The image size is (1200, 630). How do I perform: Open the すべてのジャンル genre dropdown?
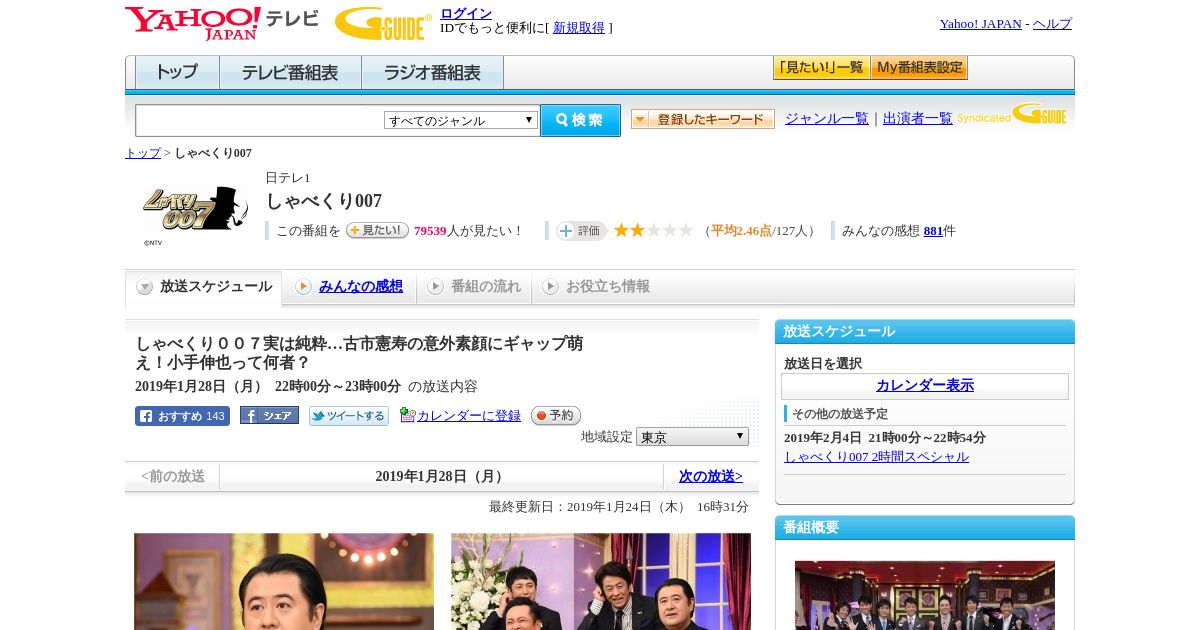[461, 120]
